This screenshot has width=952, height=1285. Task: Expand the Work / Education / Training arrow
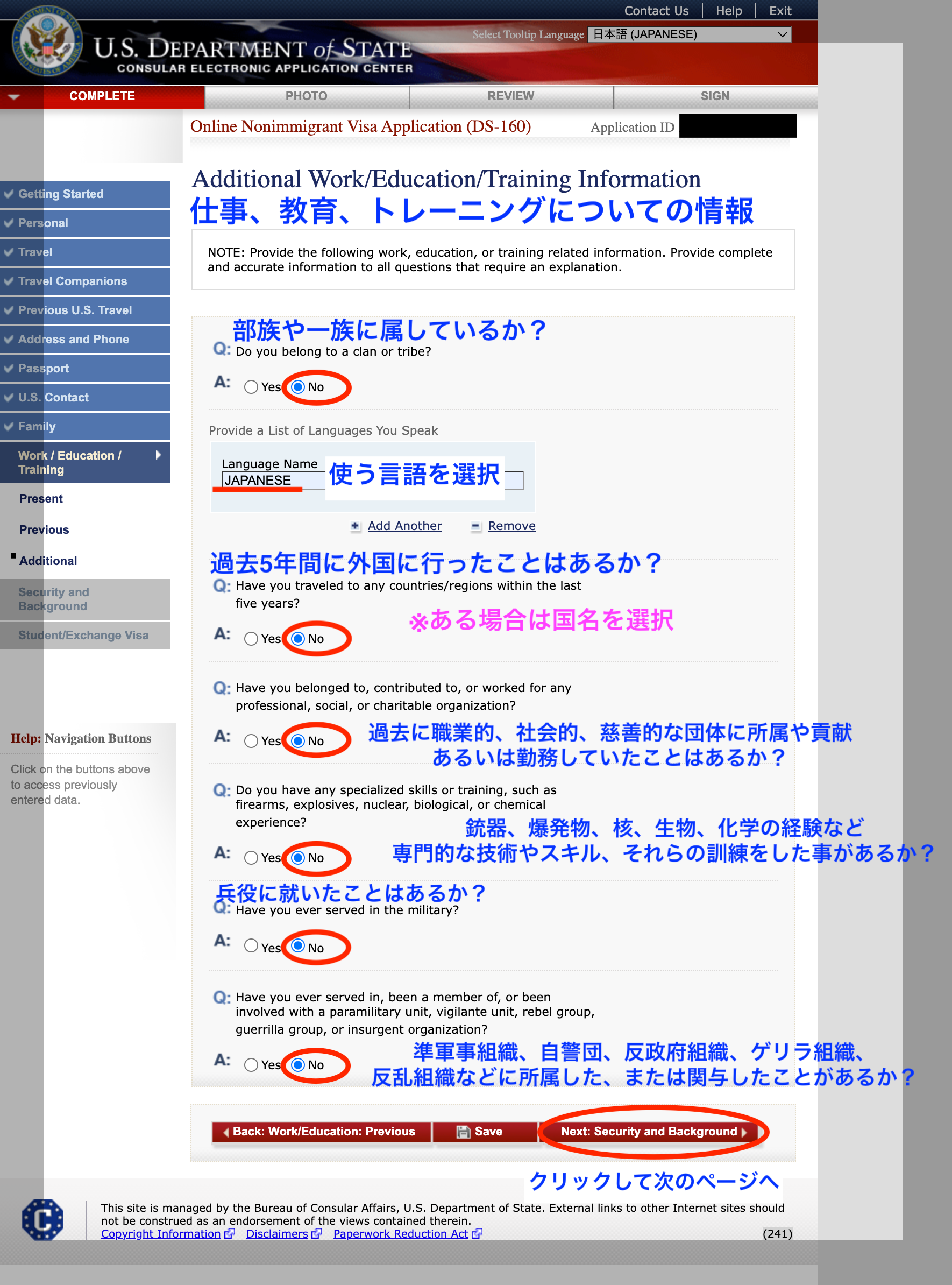click(x=158, y=455)
